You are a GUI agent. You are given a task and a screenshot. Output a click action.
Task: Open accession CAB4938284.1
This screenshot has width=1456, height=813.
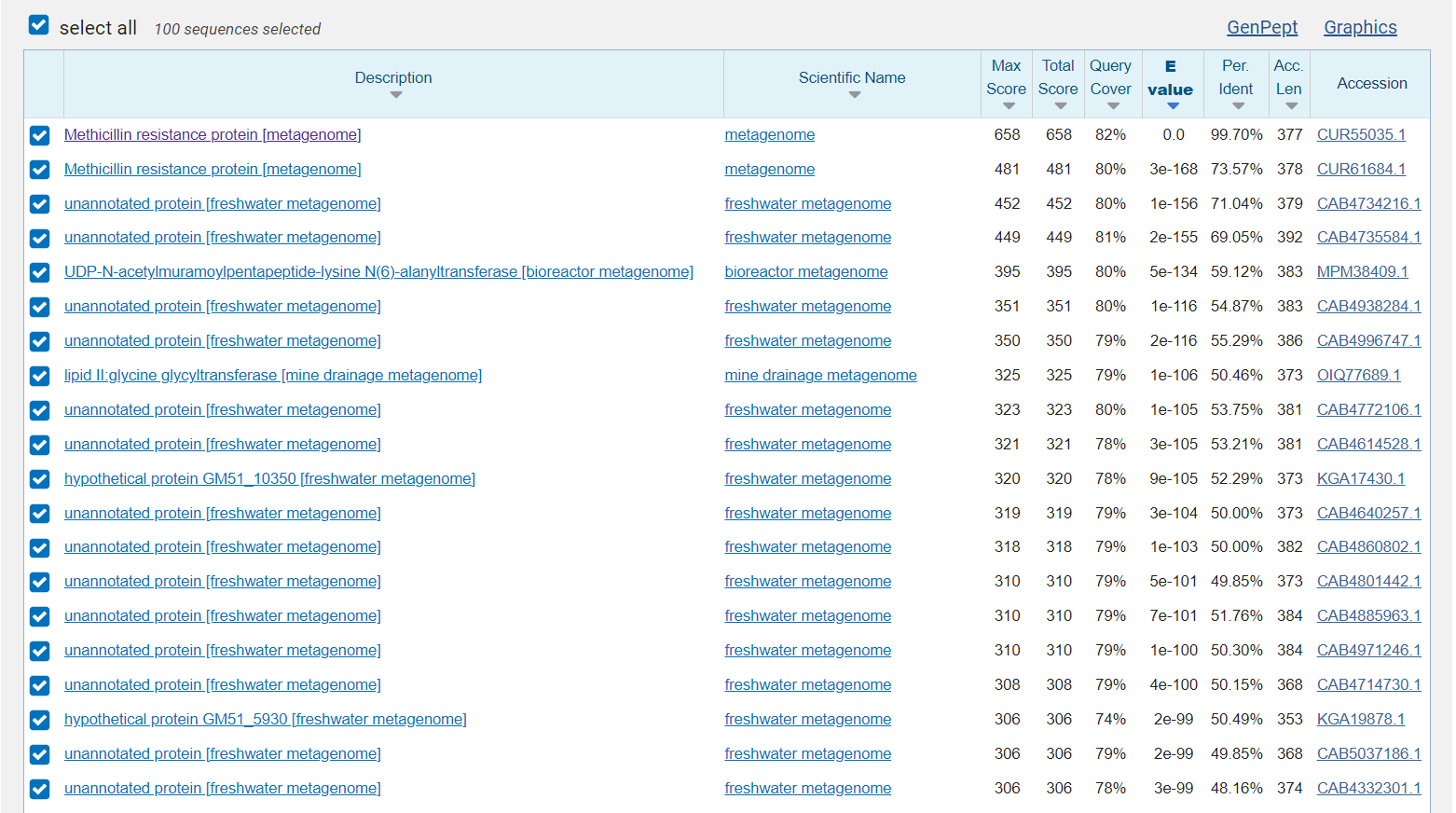pos(1369,306)
